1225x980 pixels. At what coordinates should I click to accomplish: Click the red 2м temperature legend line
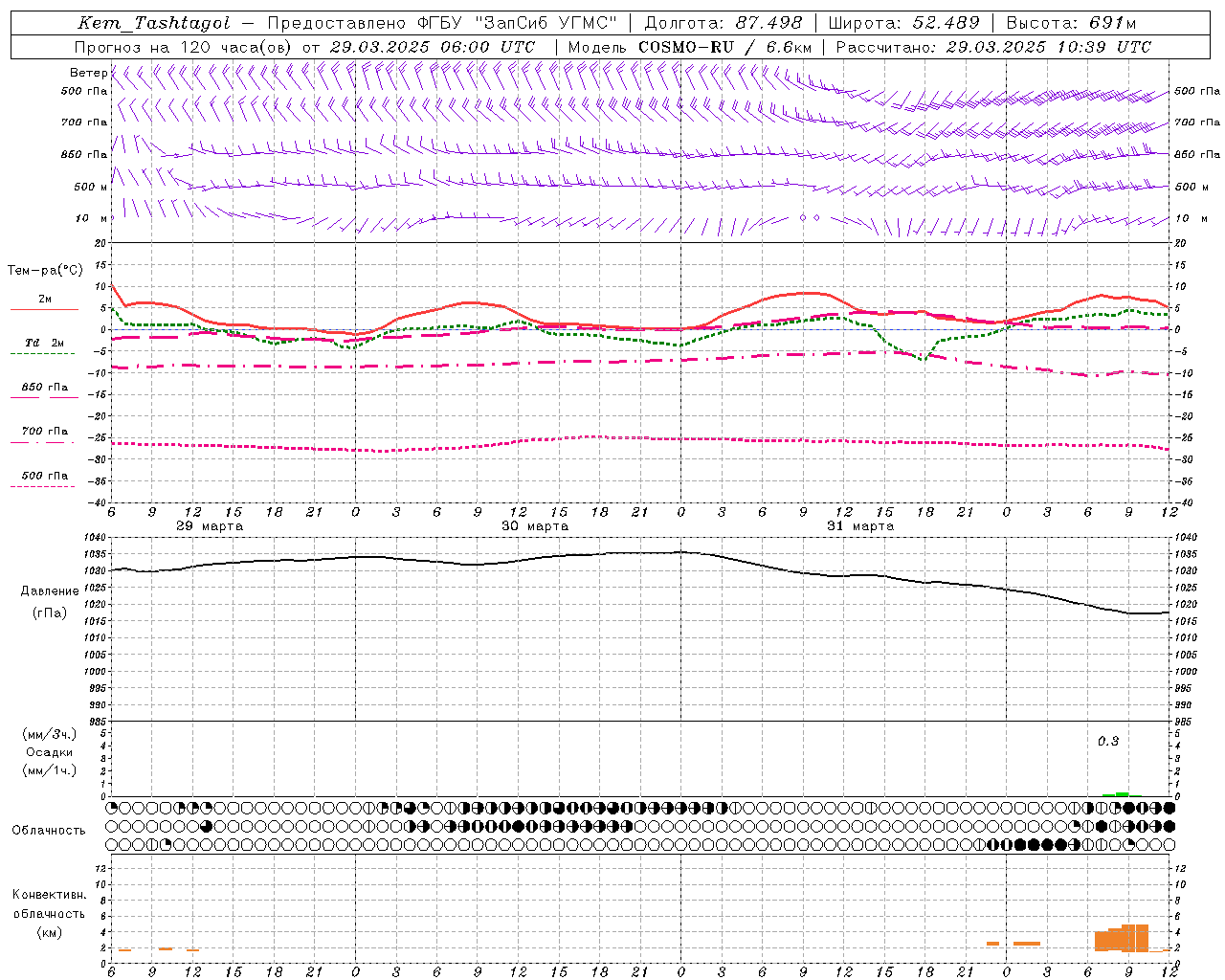click(x=44, y=310)
